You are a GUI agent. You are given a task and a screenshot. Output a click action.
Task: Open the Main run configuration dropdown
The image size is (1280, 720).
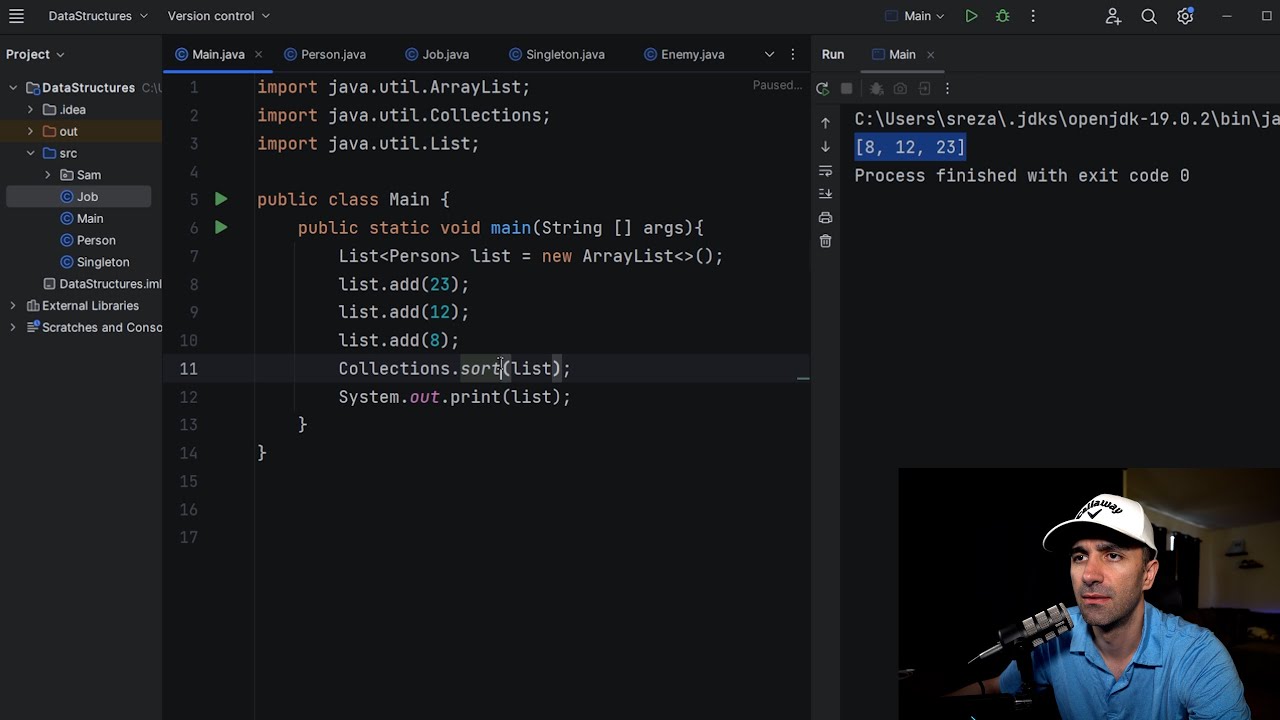(x=914, y=16)
